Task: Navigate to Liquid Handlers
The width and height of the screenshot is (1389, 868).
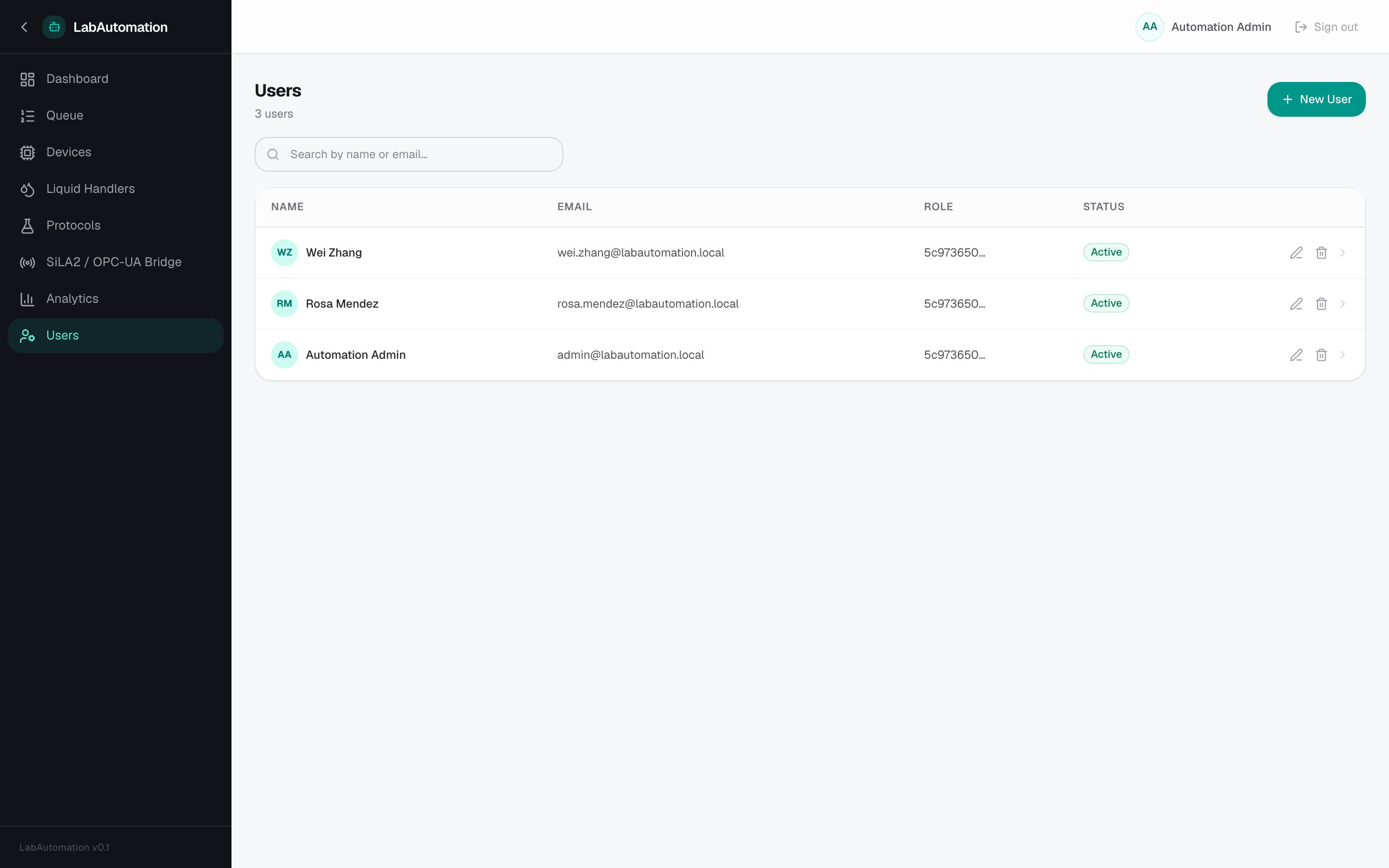Action: [x=115, y=189]
